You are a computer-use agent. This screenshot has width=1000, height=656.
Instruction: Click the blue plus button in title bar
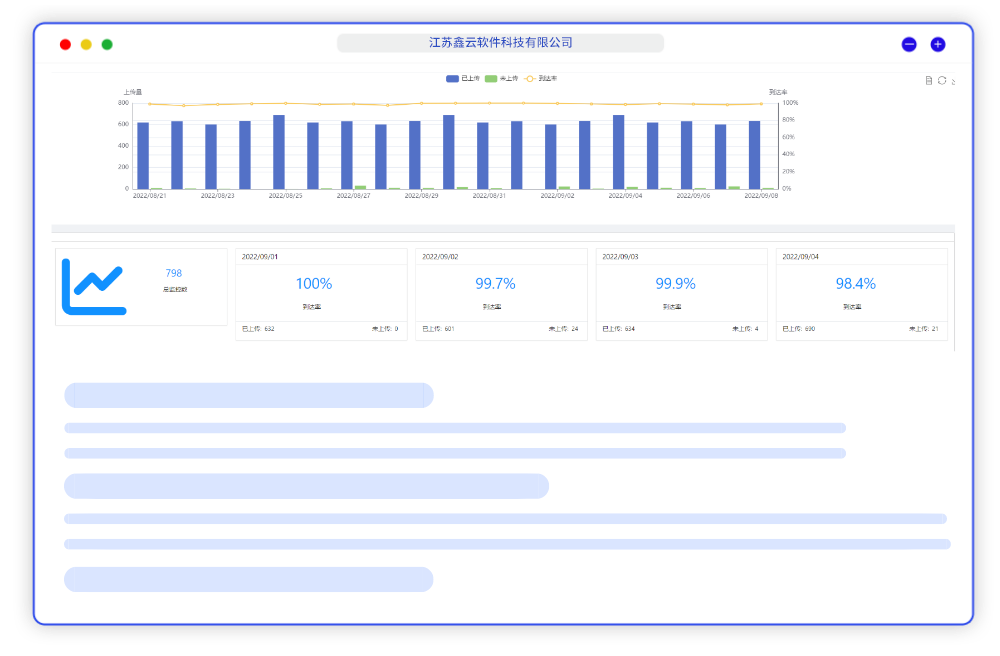tap(938, 44)
